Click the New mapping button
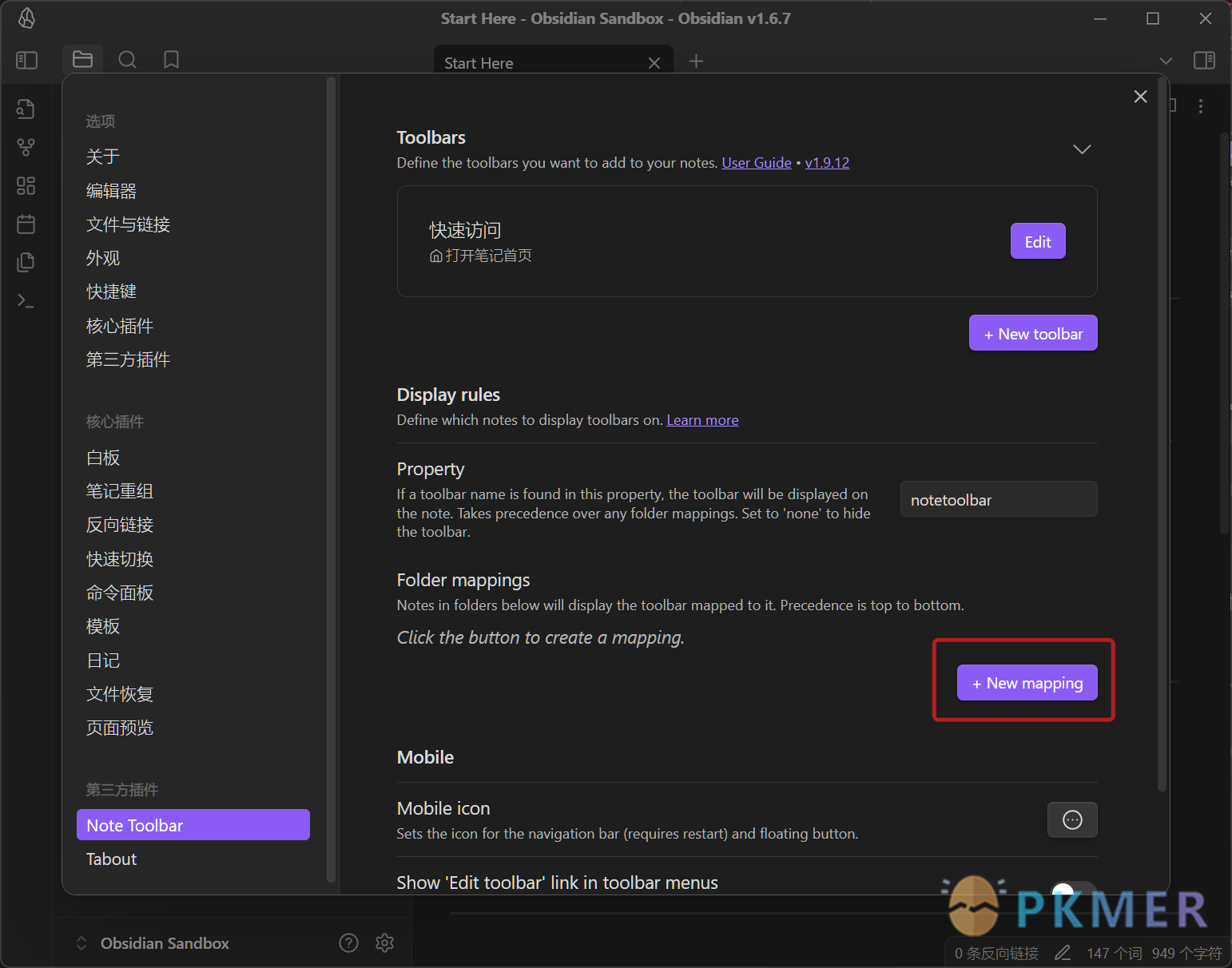 click(1027, 683)
